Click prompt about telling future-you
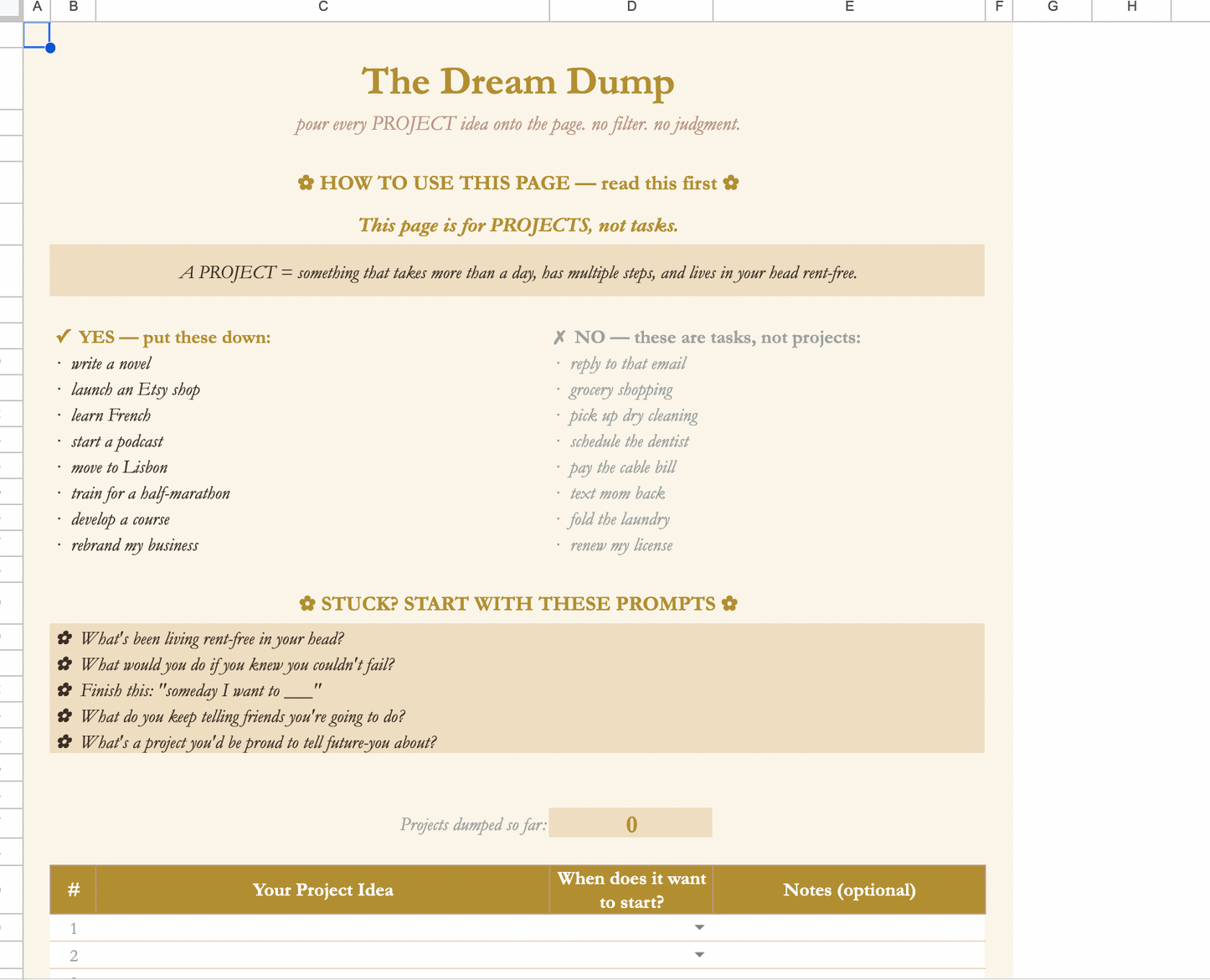The height and width of the screenshot is (980, 1210). tap(258, 742)
